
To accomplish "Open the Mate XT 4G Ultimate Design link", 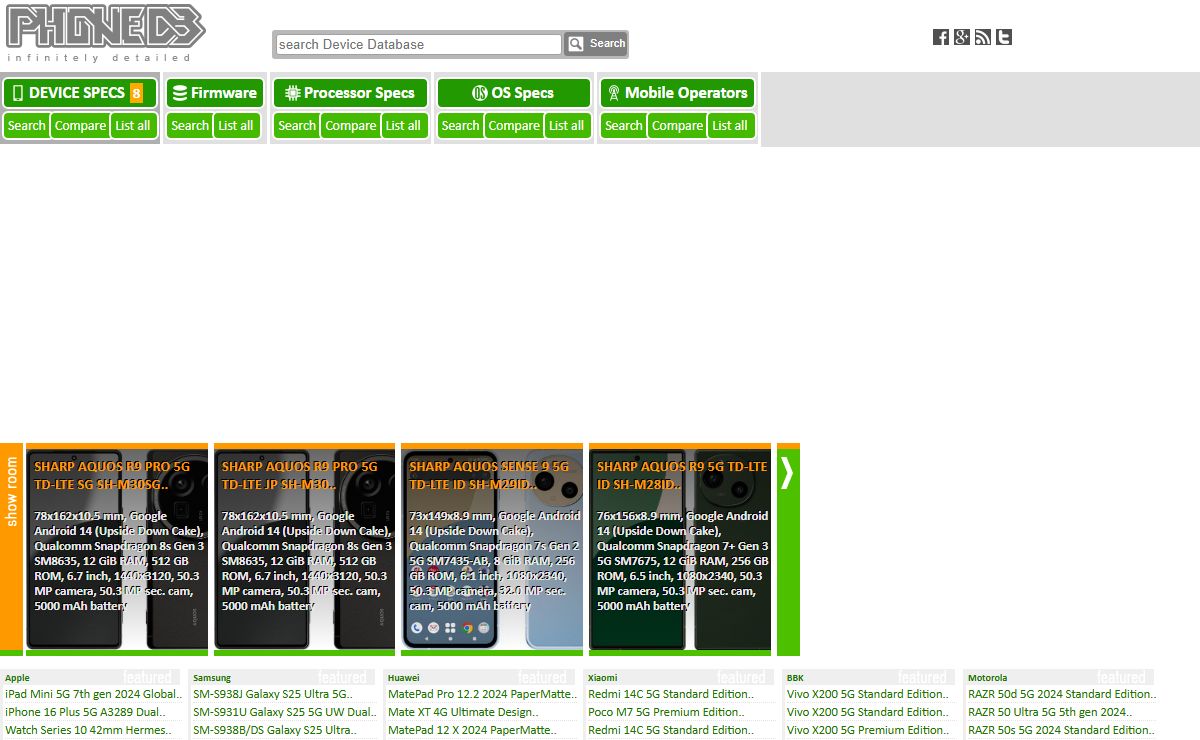I will (463, 712).
